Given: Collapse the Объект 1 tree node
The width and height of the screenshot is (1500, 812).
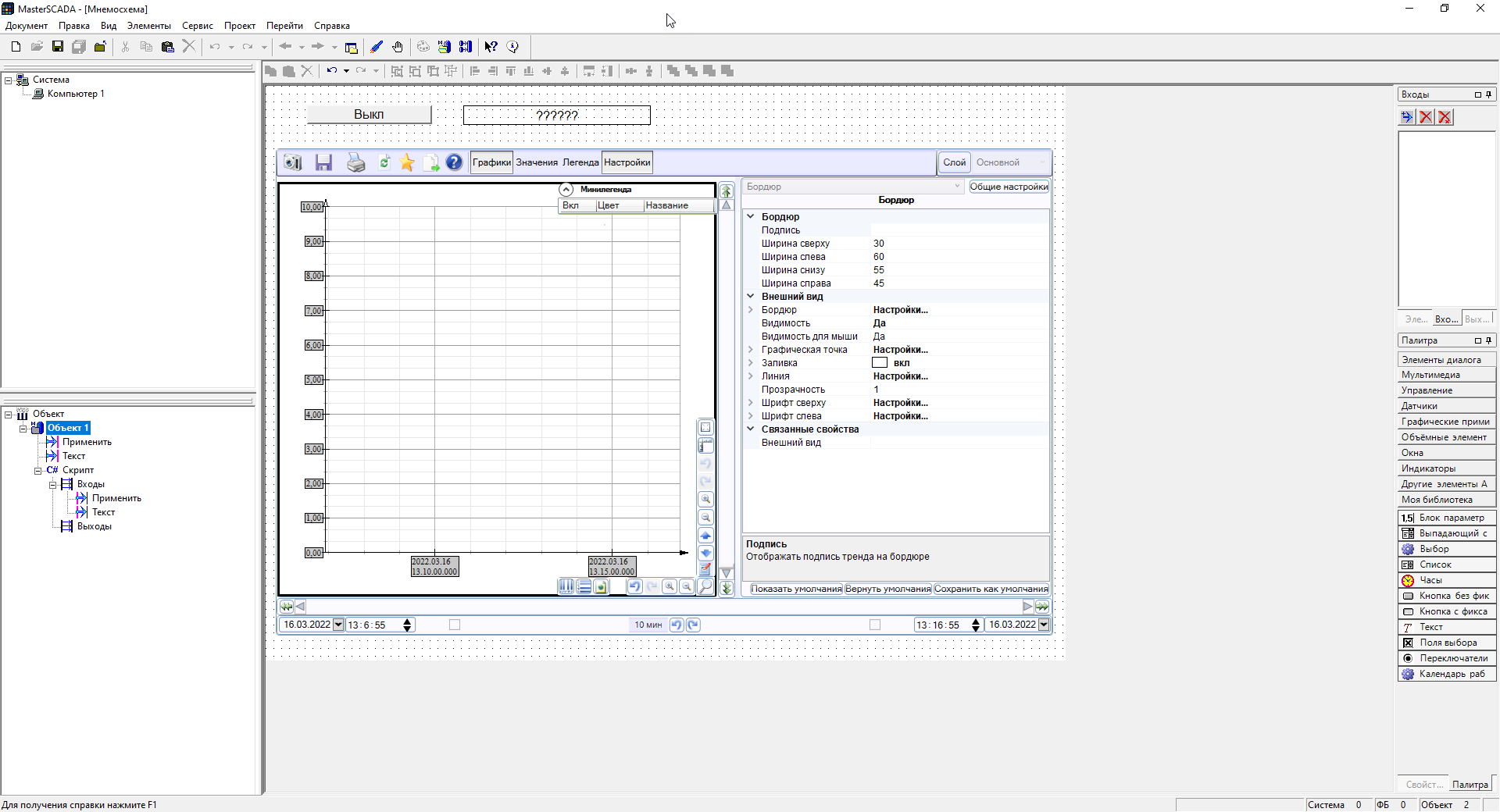Looking at the screenshot, I should click(x=23, y=428).
